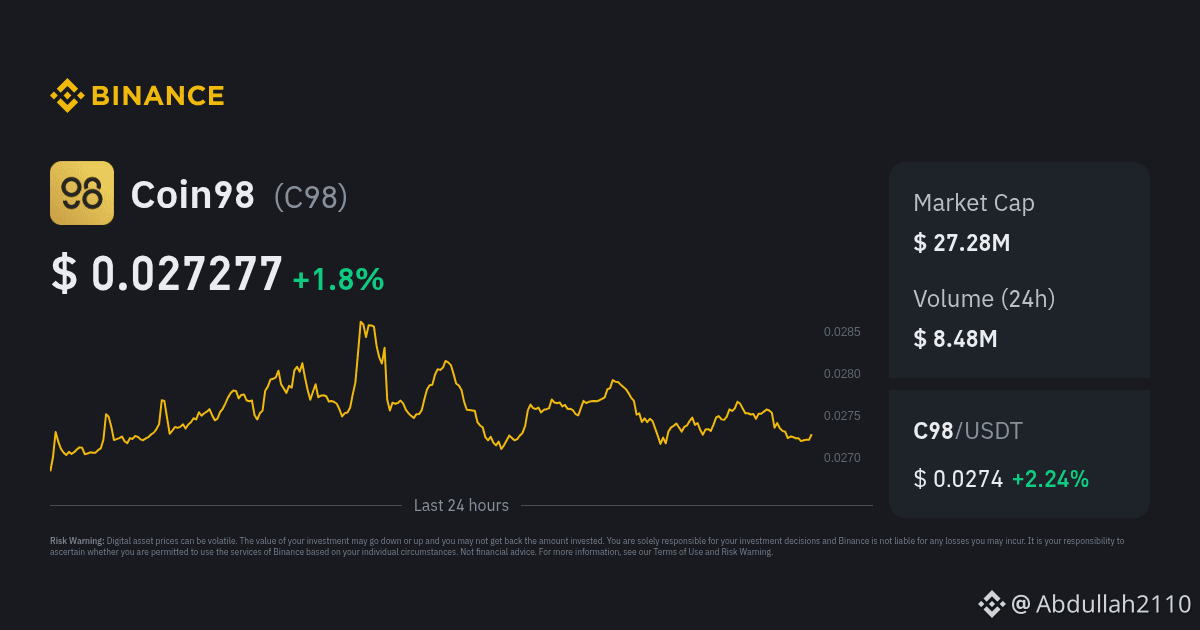Click the @Abdullah2110 username
Image resolution: width=1200 pixels, height=630 pixels.
1101,603
